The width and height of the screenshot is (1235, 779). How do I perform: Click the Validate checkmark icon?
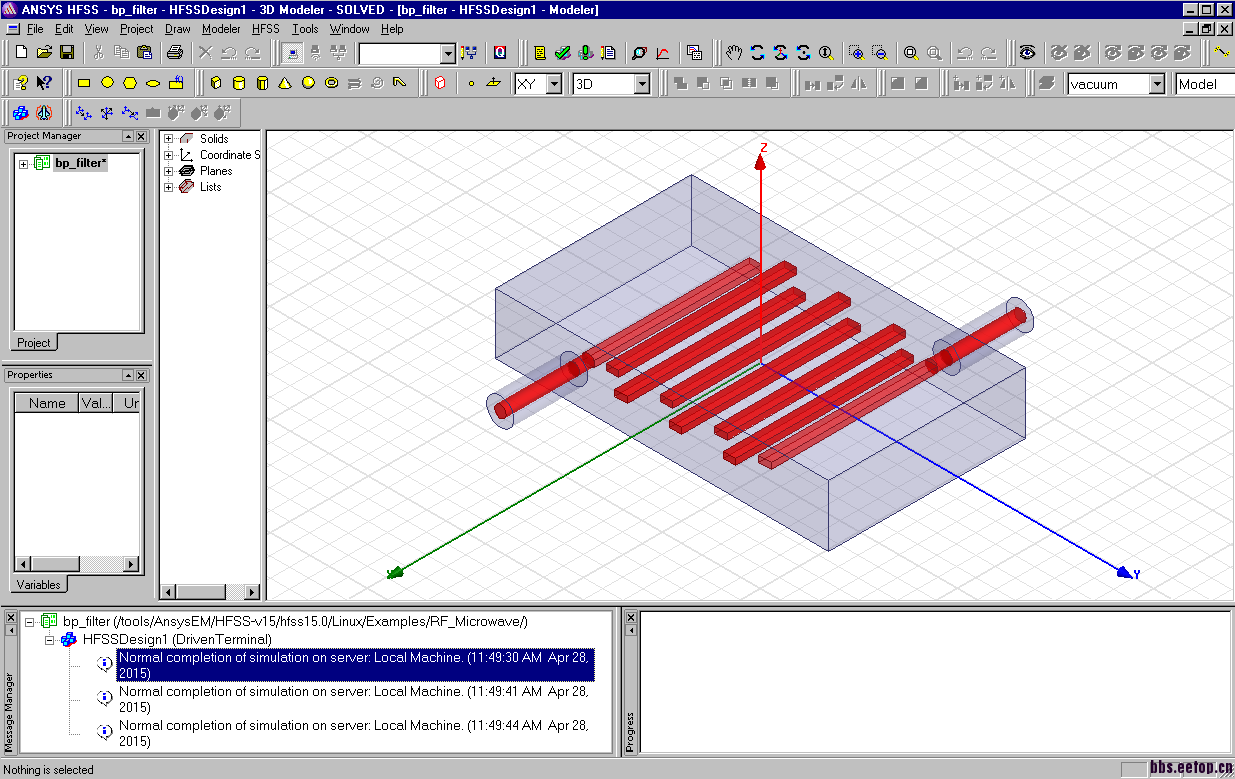coord(563,53)
